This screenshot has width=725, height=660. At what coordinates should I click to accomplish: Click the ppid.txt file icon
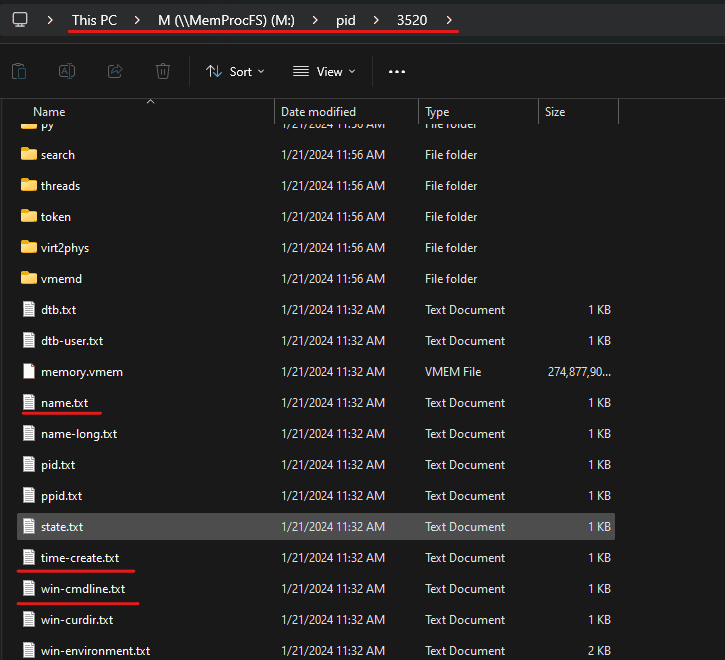coord(29,495)
